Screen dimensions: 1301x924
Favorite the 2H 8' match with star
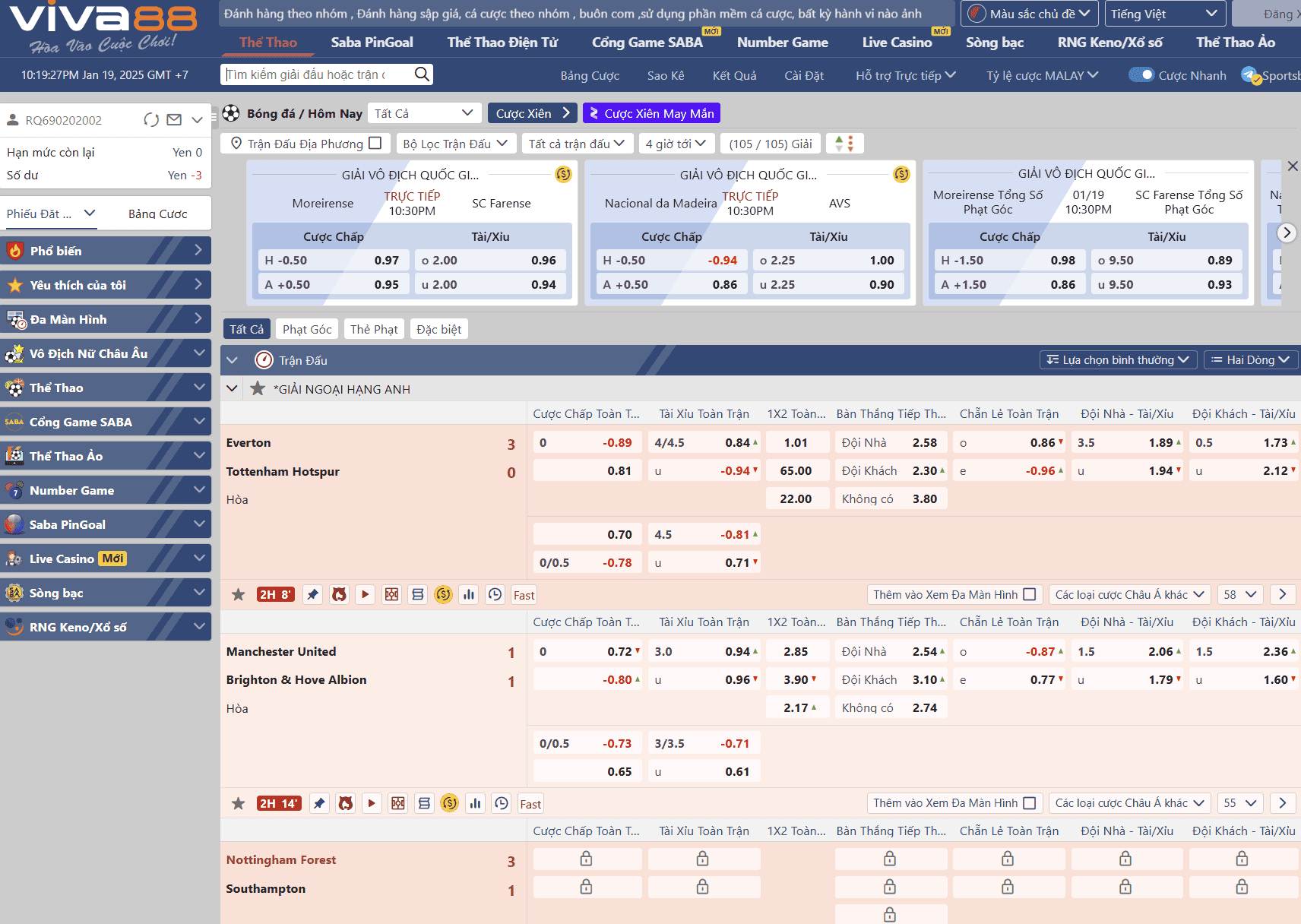239,595
